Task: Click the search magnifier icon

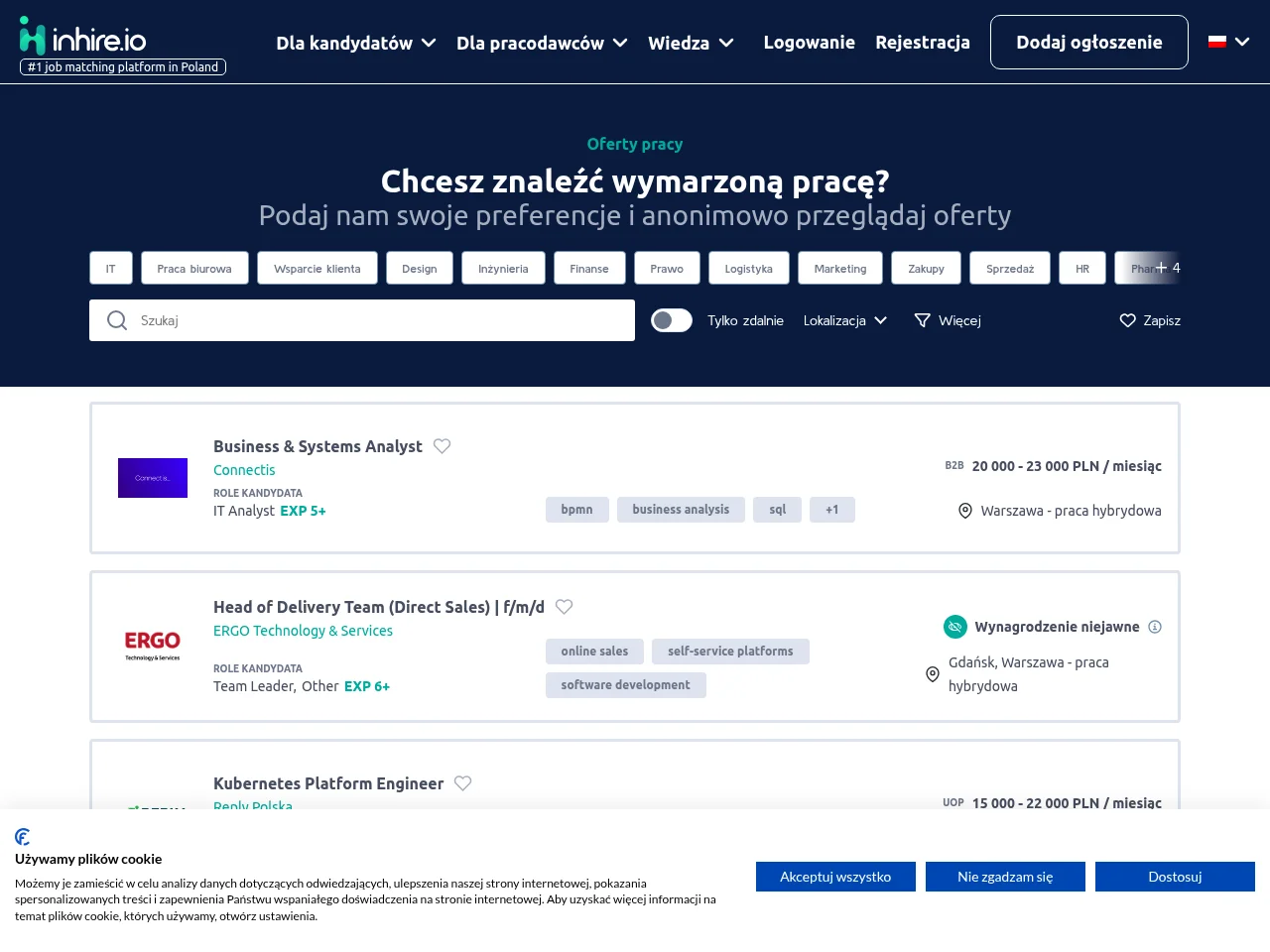Action: click(x=117, y=320)
